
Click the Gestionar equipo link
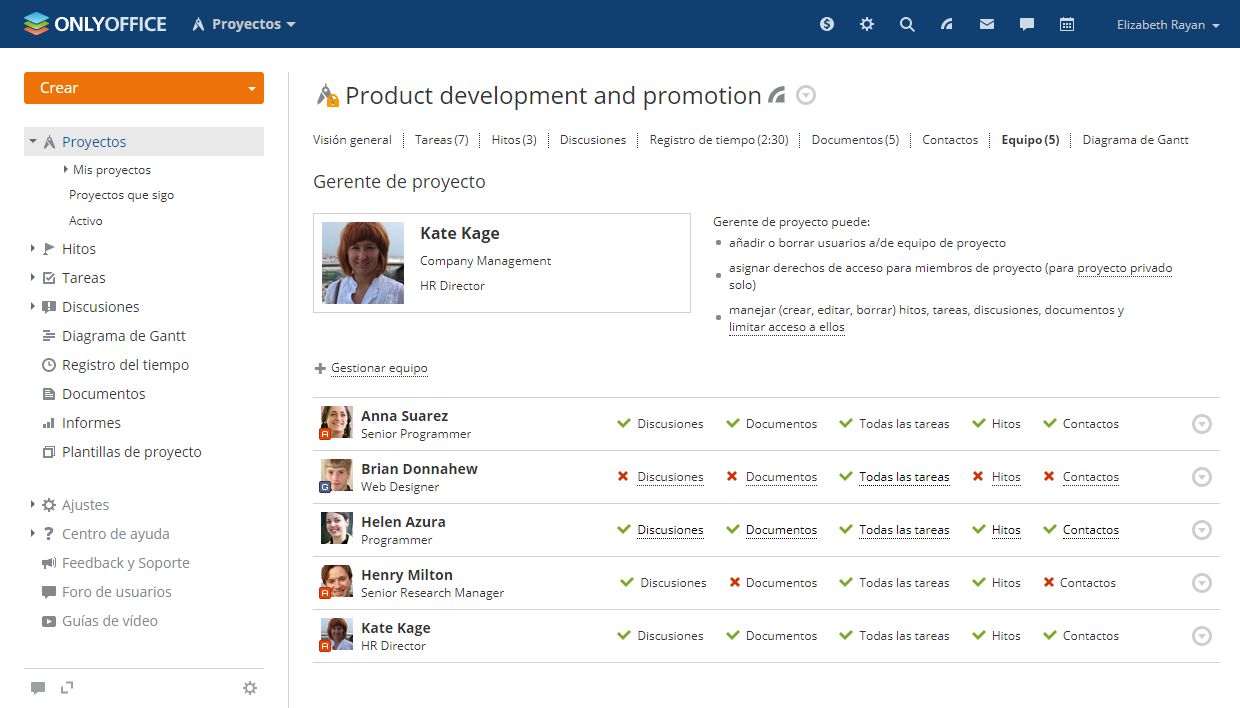click(x=379, y=368)
